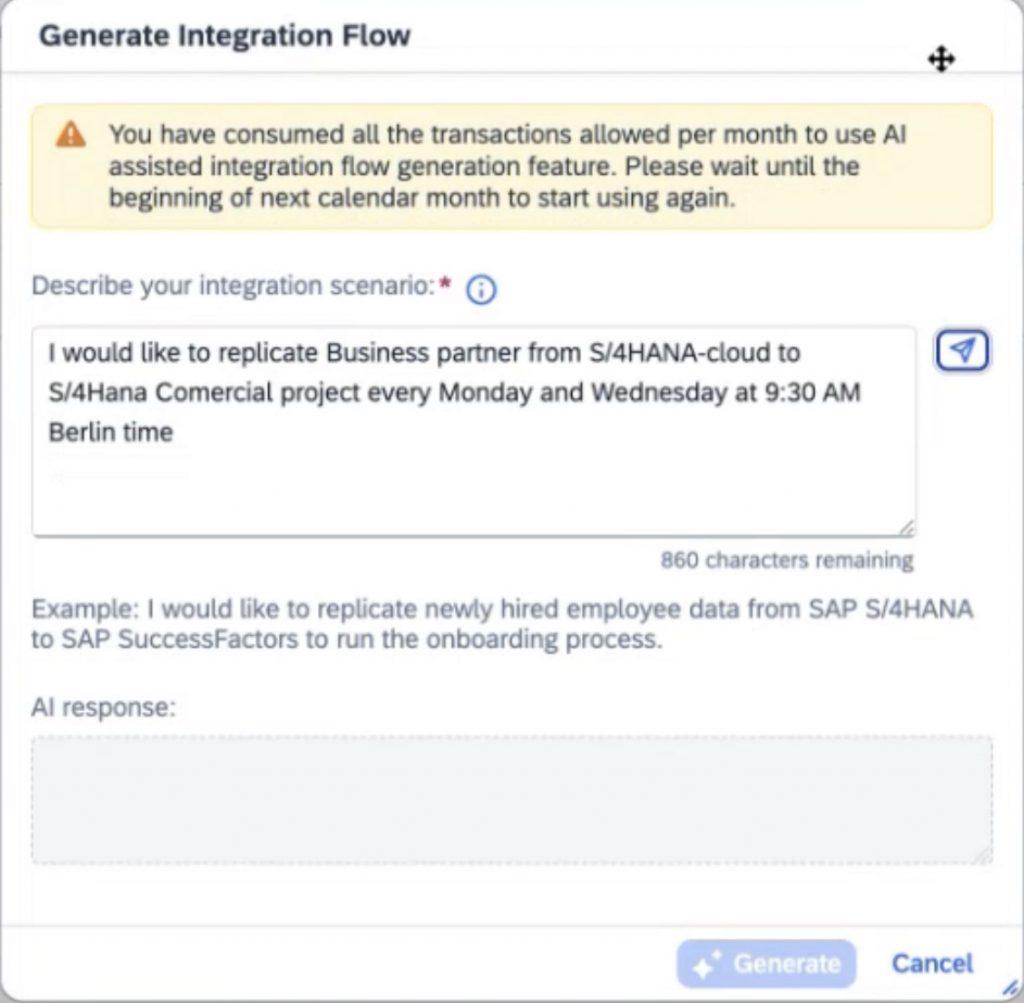This screenshot has height=1003, width=1024.
Task: Click the Generate Integration Flow title
Action: [225, 35]
